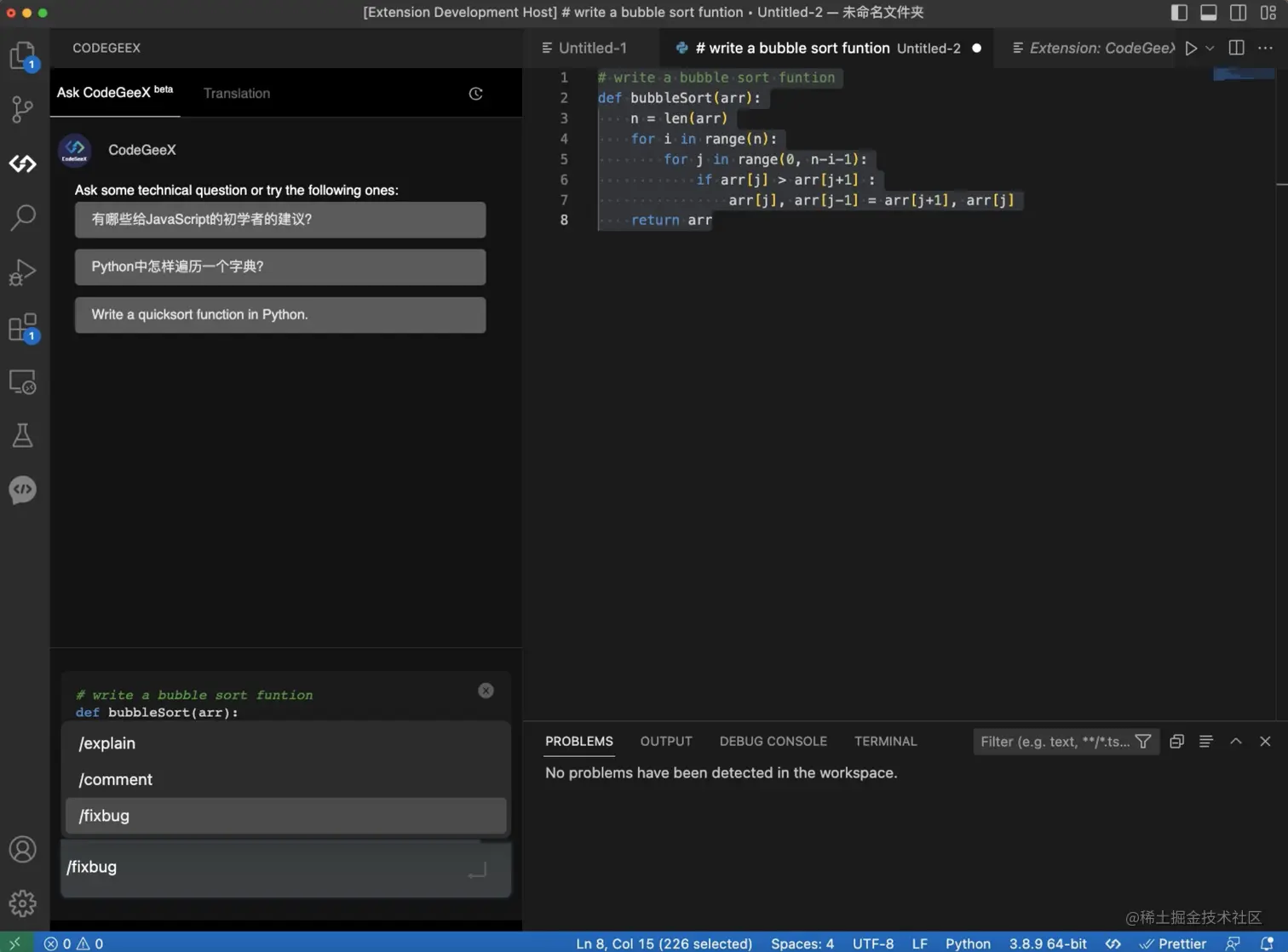Screen dimensions: 1288x952
Task: Change end of line sequence LF
Action: click(x=919, y=943)
